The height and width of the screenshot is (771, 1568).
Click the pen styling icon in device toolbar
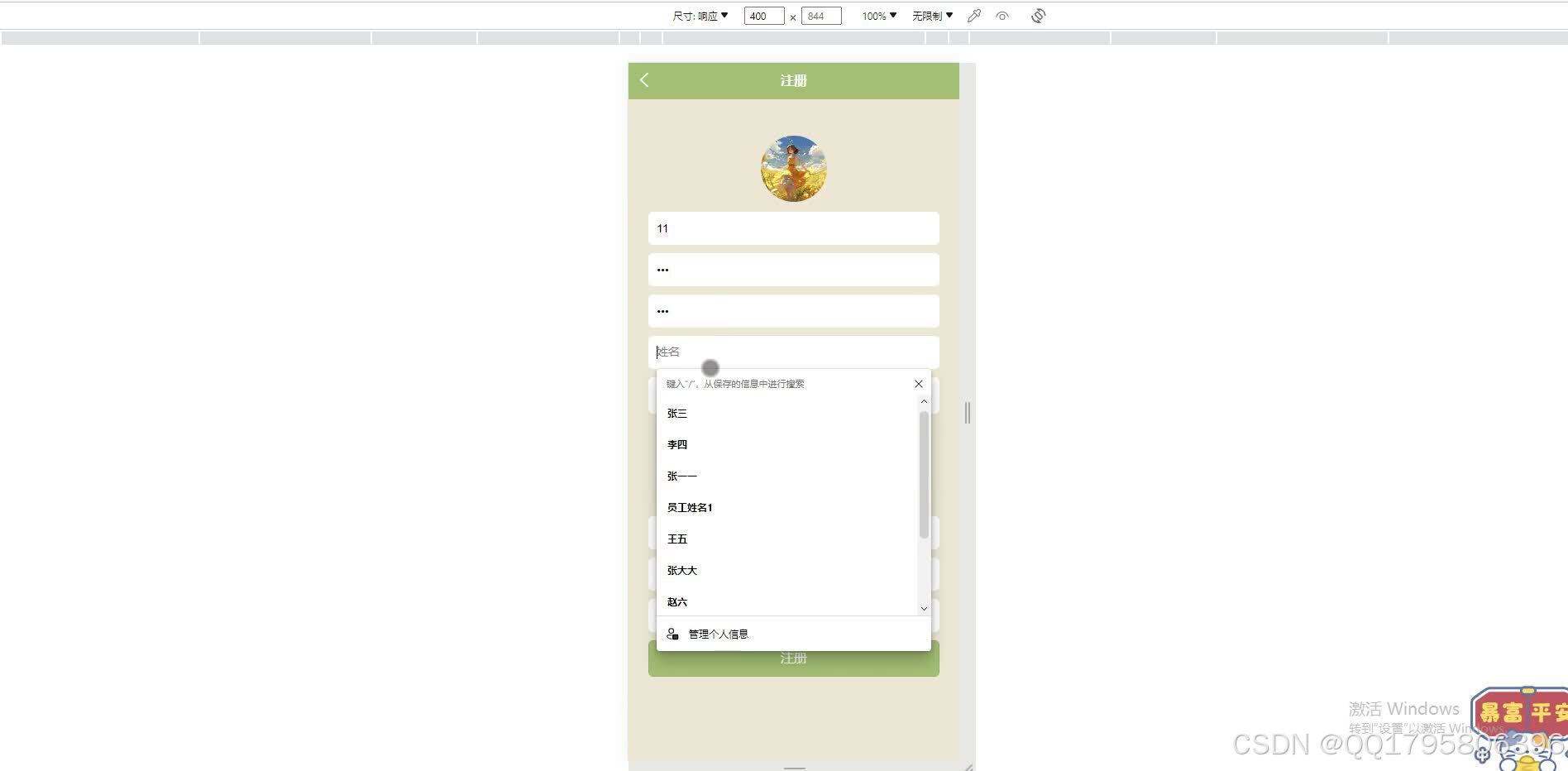pyautogui.click(x=973, y=16)
